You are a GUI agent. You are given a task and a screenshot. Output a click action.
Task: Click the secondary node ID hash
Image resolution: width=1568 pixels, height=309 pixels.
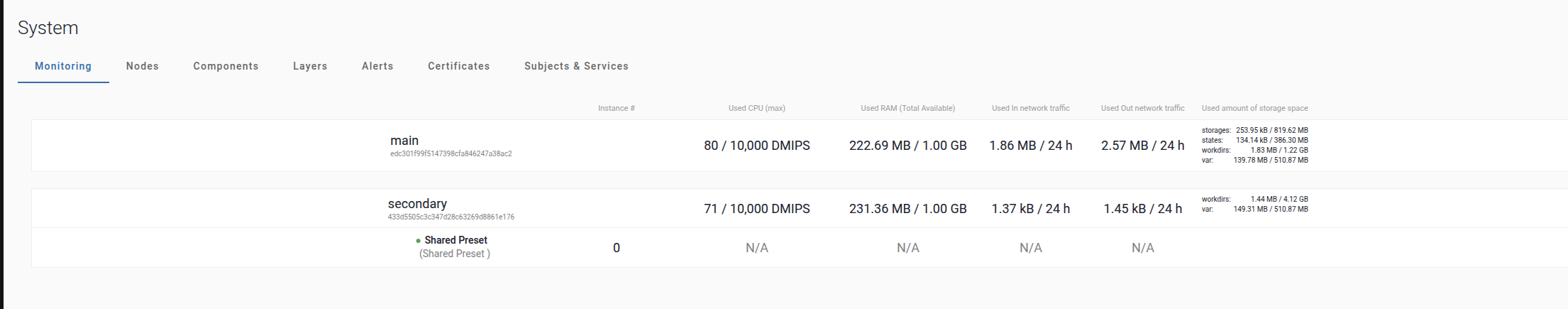tap(451, 217)
